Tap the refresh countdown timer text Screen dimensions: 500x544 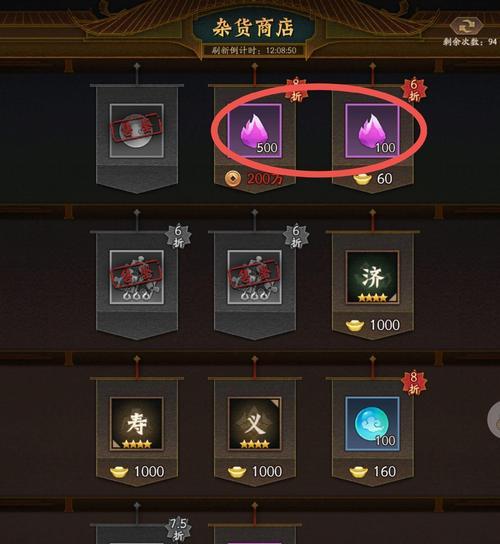[x=254, y=50]
